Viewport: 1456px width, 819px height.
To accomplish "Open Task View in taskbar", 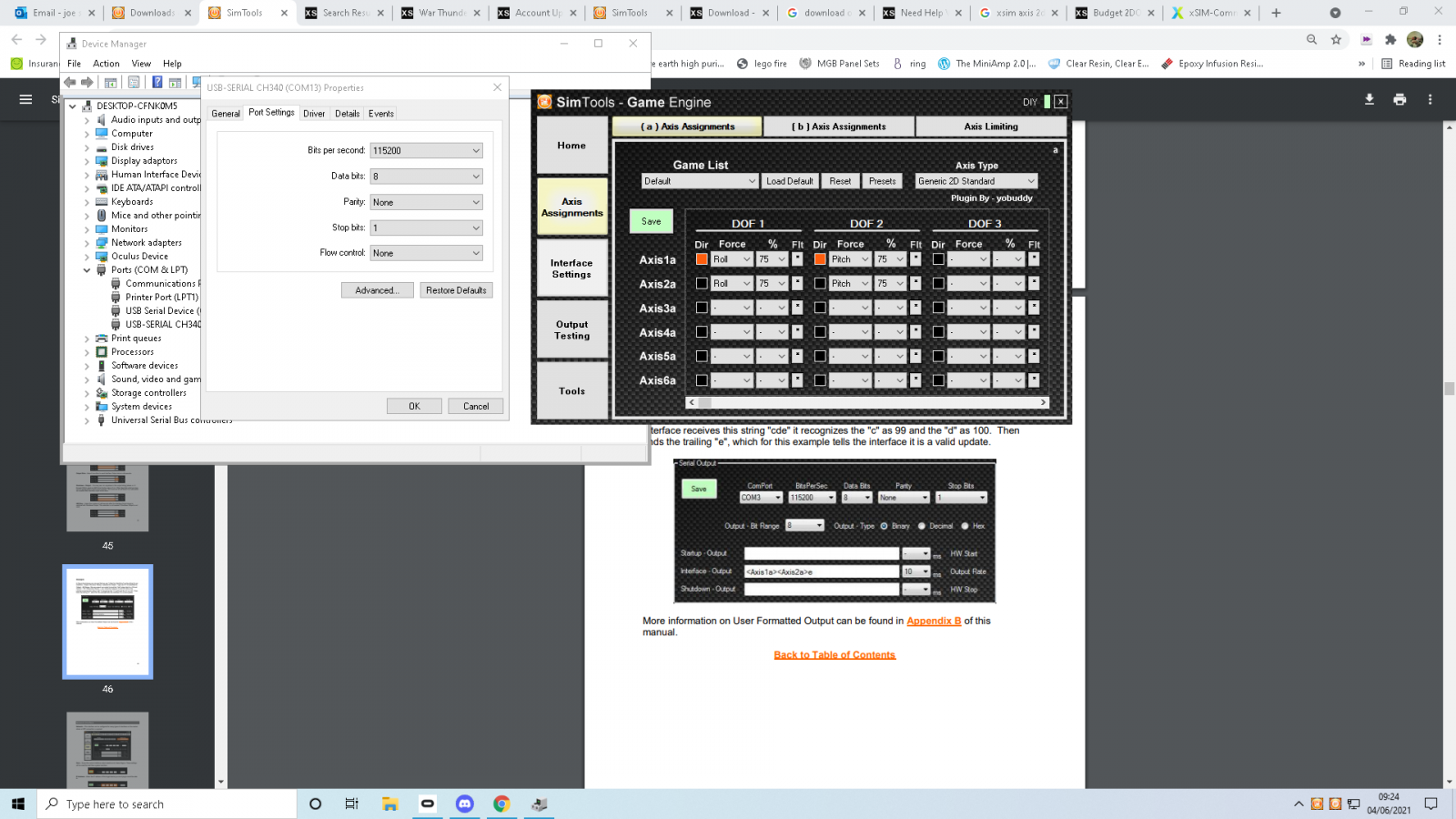I will coord(352,804).
